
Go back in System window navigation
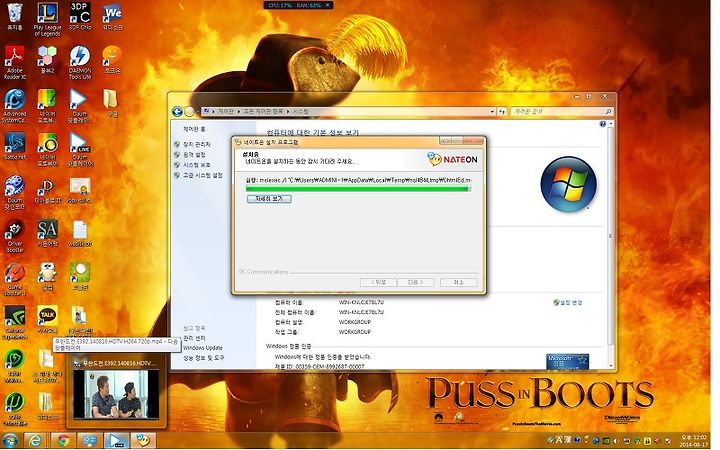[x=177, y=112]
